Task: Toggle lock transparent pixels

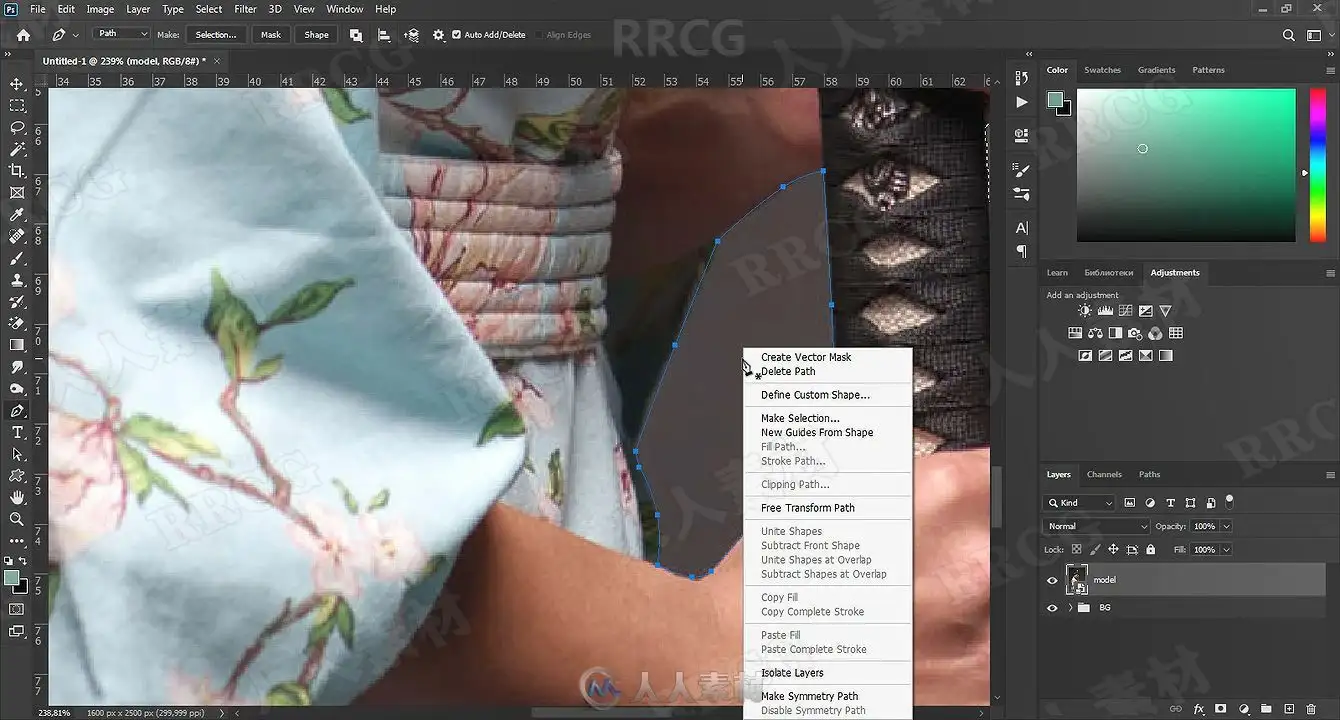Action: coord(1077,550)
